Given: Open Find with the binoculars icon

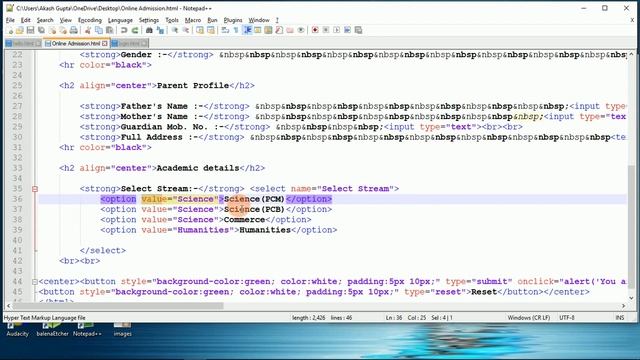Looking at the screenshot, I should [x=149, y=30].
